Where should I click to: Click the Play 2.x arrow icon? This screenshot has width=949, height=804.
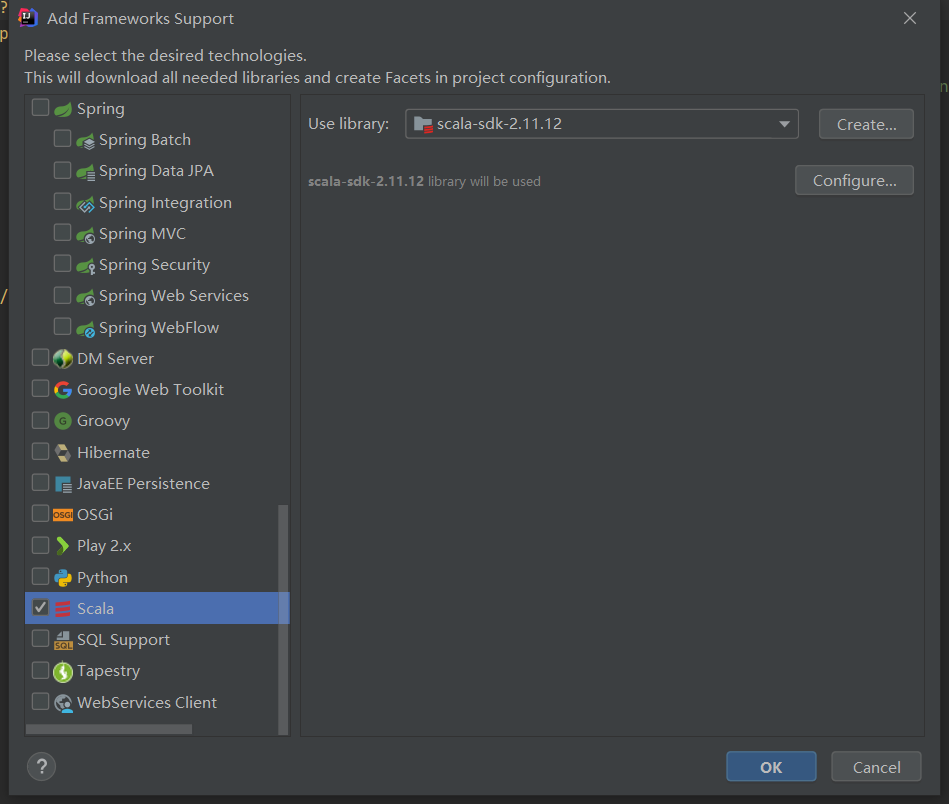point(62,546)
